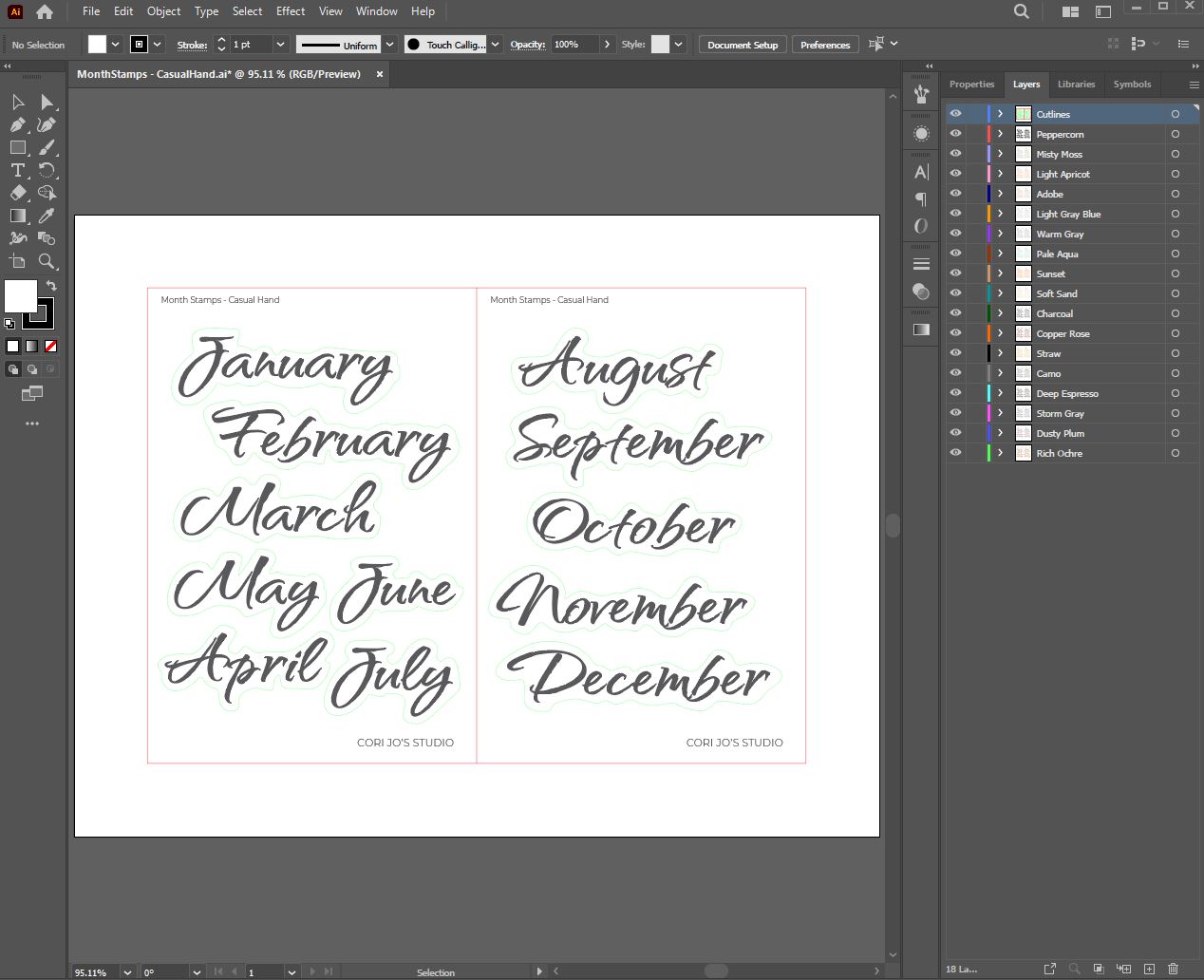Hide the Peppercorn layer
This screenshot has width=1204, height=980.
[x=955, y=134]
